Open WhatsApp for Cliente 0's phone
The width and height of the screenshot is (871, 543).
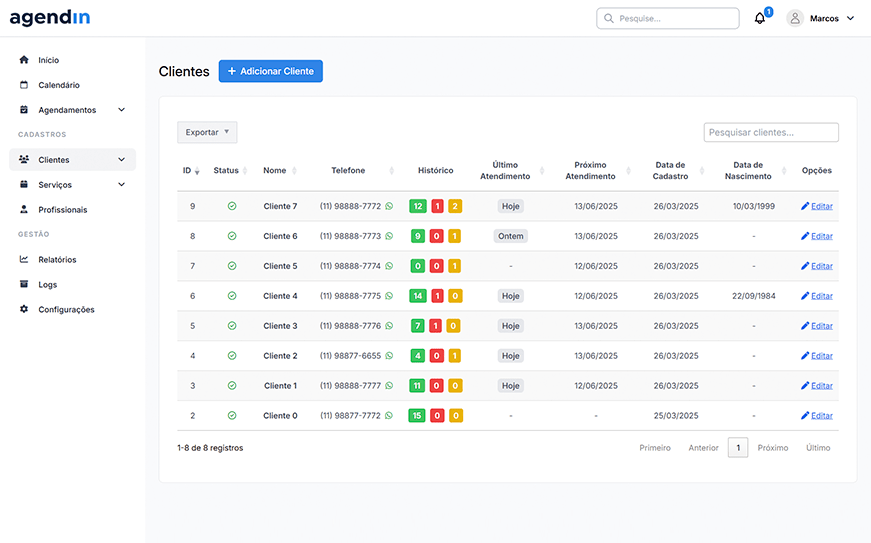click(x=389, y=416)
